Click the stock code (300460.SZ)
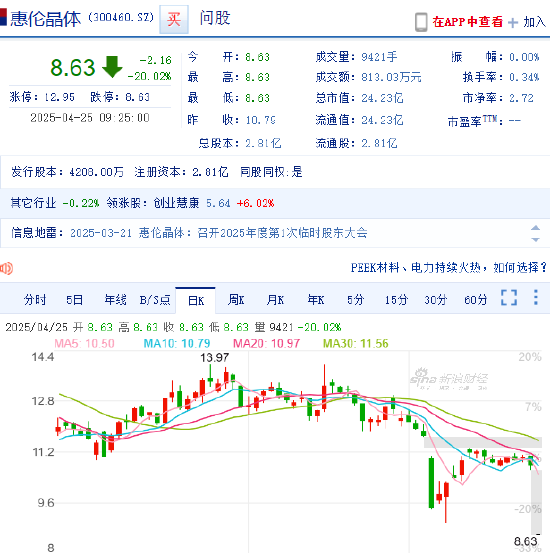 point(121,17)
